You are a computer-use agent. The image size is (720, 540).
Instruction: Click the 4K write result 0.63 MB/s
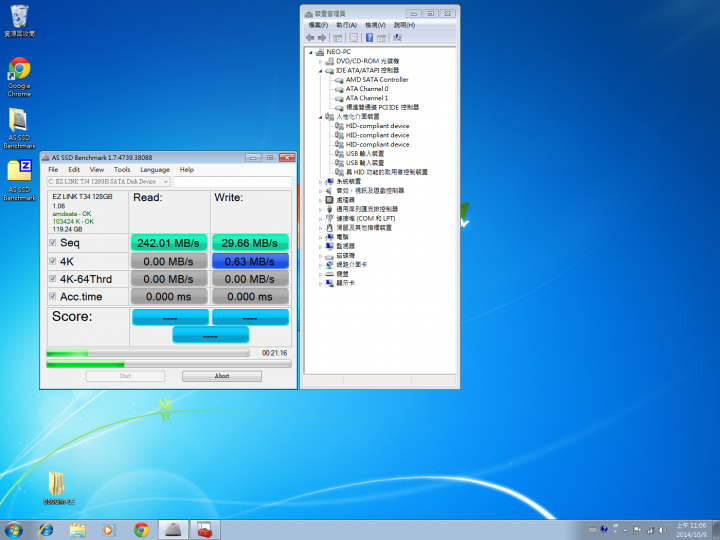250,261
